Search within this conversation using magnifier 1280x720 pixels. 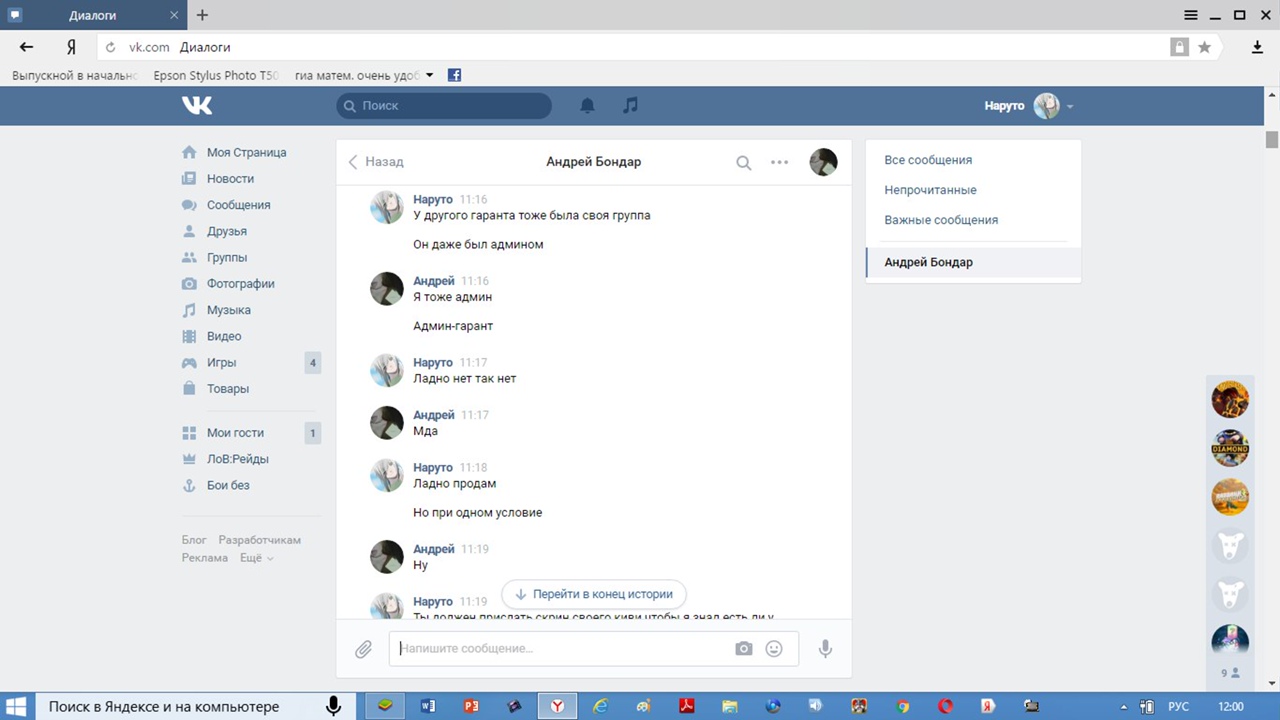[x=743, y=162]
